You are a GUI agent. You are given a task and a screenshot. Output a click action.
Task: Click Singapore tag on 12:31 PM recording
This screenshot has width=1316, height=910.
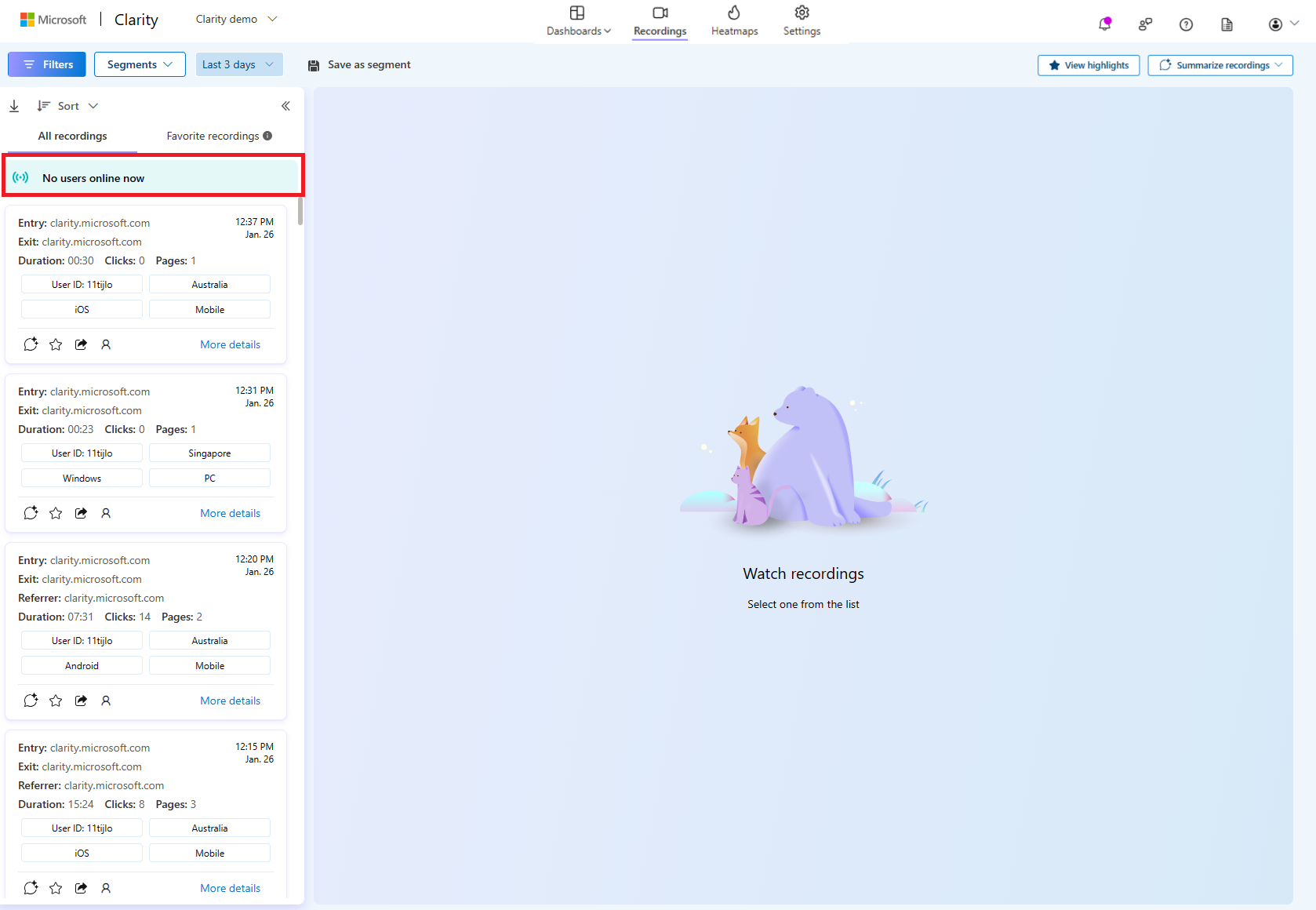pyautogui.click(x=209, y=453)
